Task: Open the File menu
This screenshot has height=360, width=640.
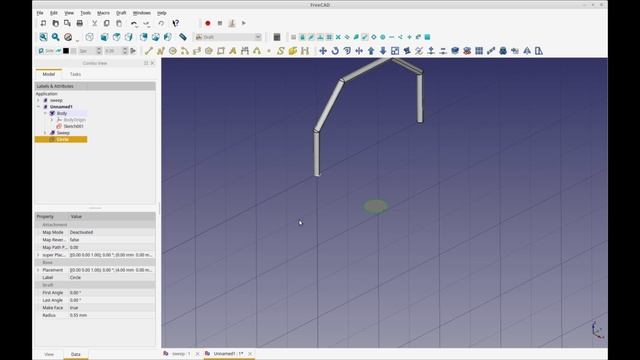Action: tap(40, 13)
